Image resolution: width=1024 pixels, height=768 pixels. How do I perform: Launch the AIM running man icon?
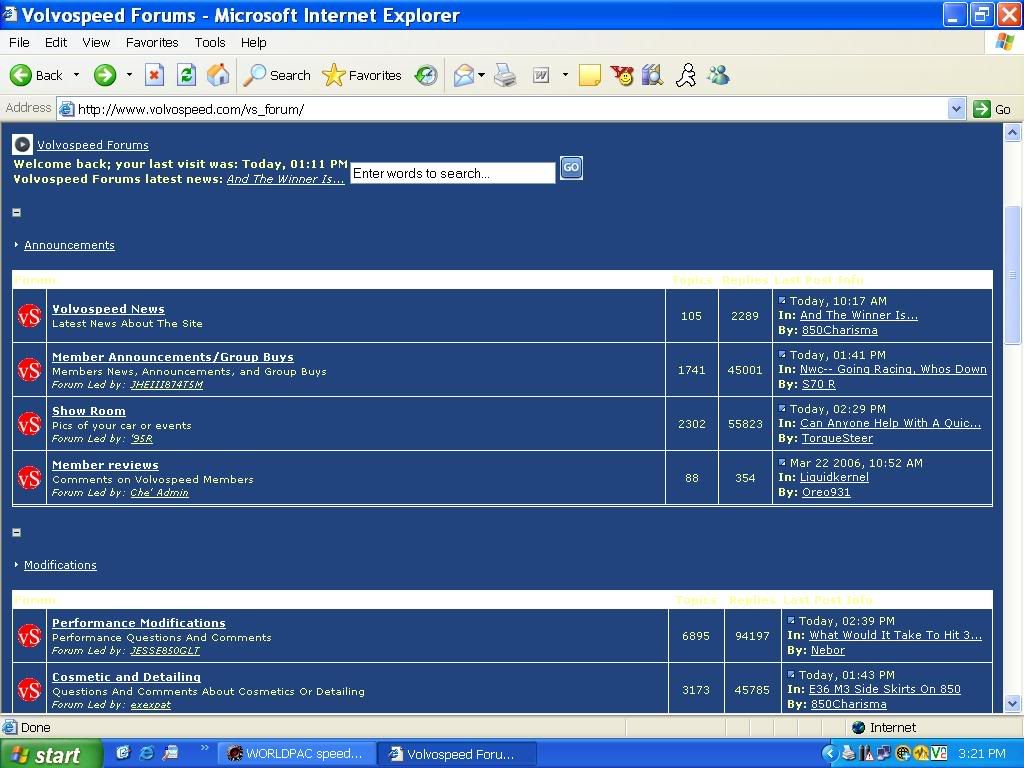686,76
